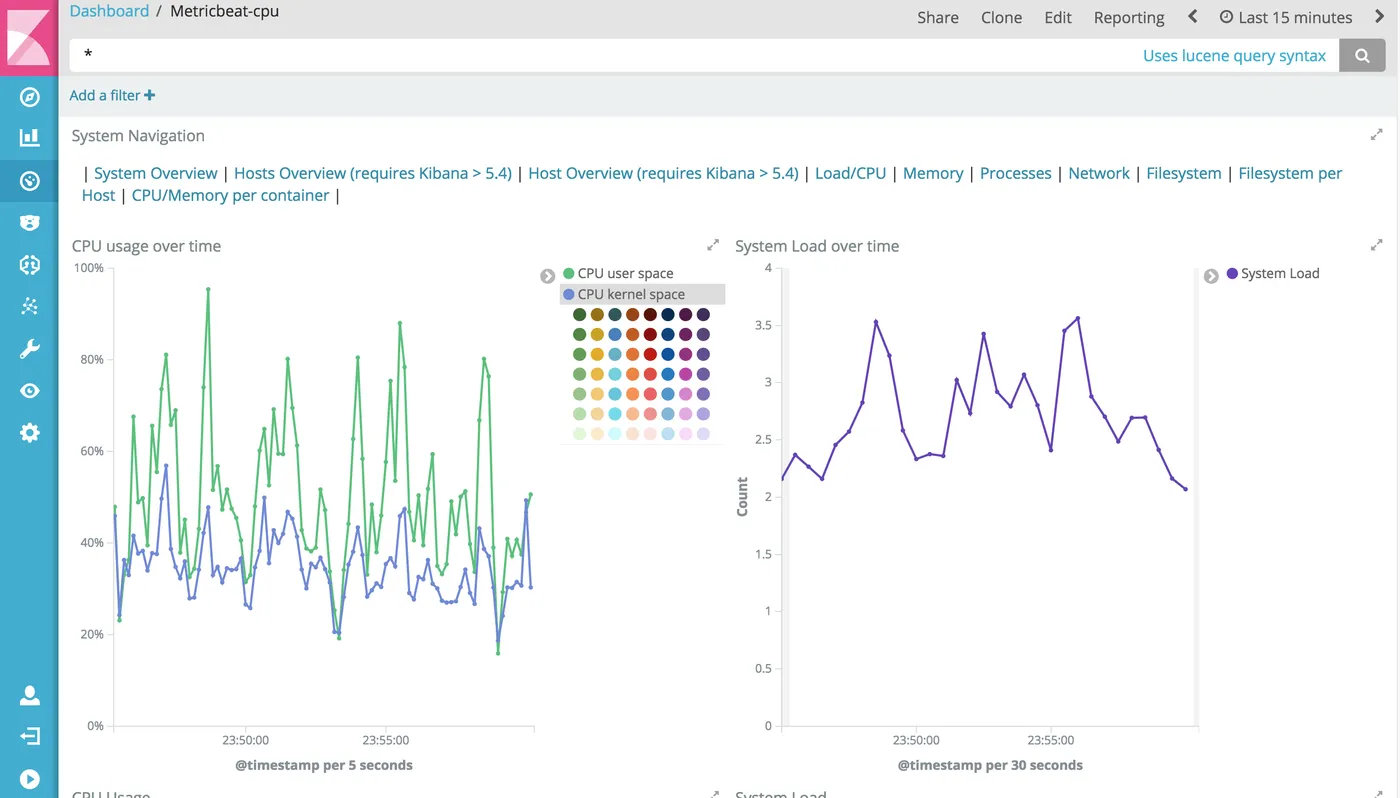
Task: Open Dashboard via the gauge sidebar icon
Action: tap(30, 181)
